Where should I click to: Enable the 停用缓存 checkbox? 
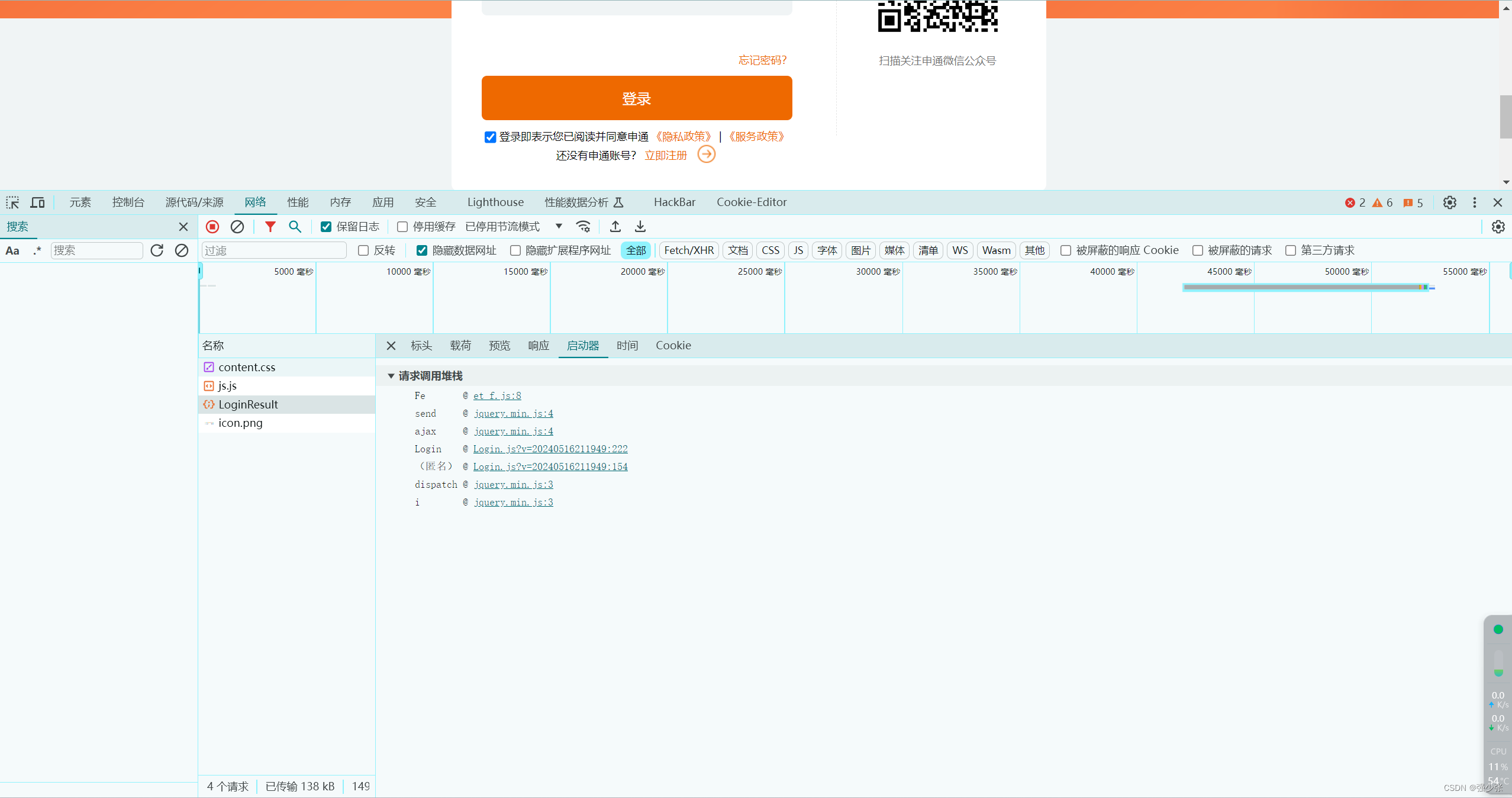point(402,227)
